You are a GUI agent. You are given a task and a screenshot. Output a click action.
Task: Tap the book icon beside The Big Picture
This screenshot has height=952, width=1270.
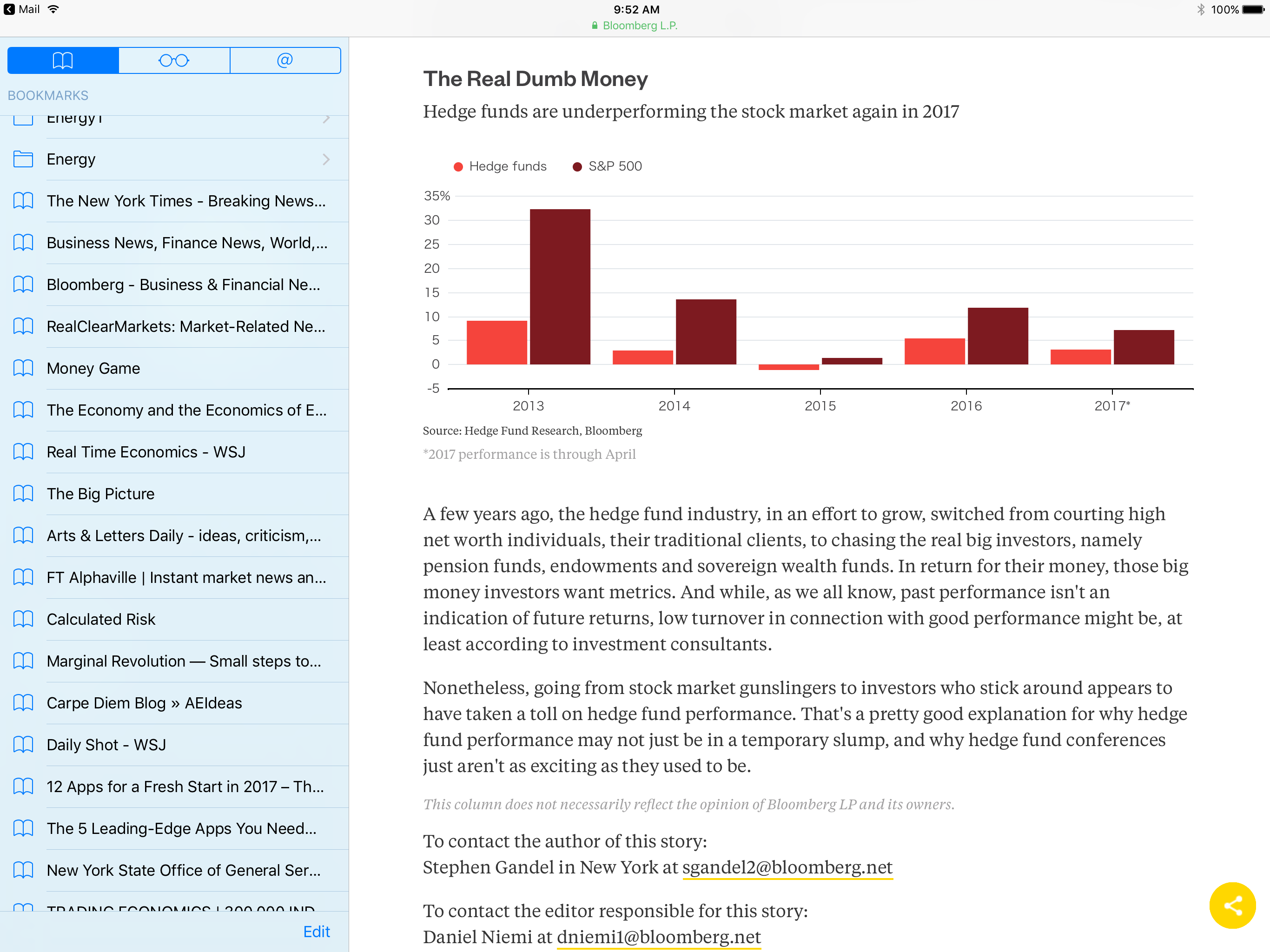(x=23, y=494)
